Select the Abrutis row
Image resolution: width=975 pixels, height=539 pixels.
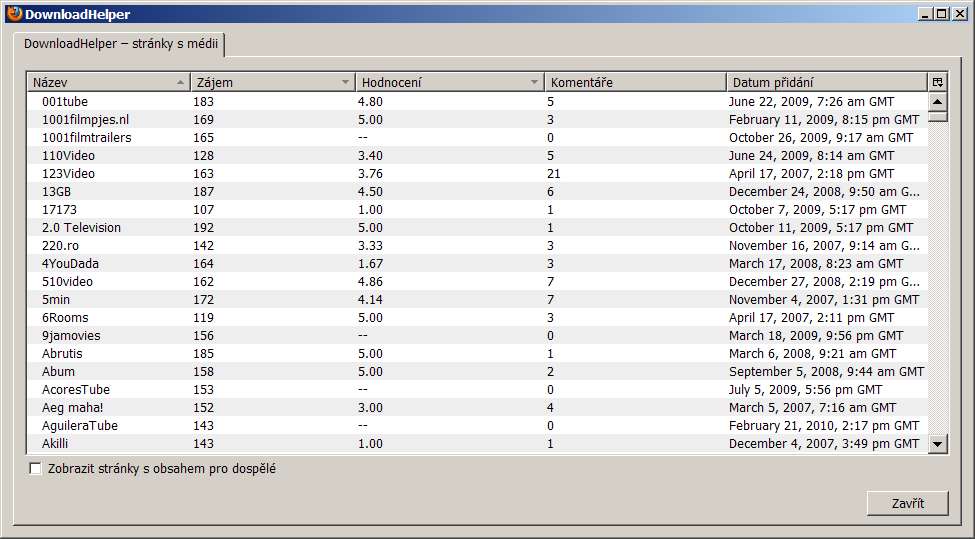point(478,354)
